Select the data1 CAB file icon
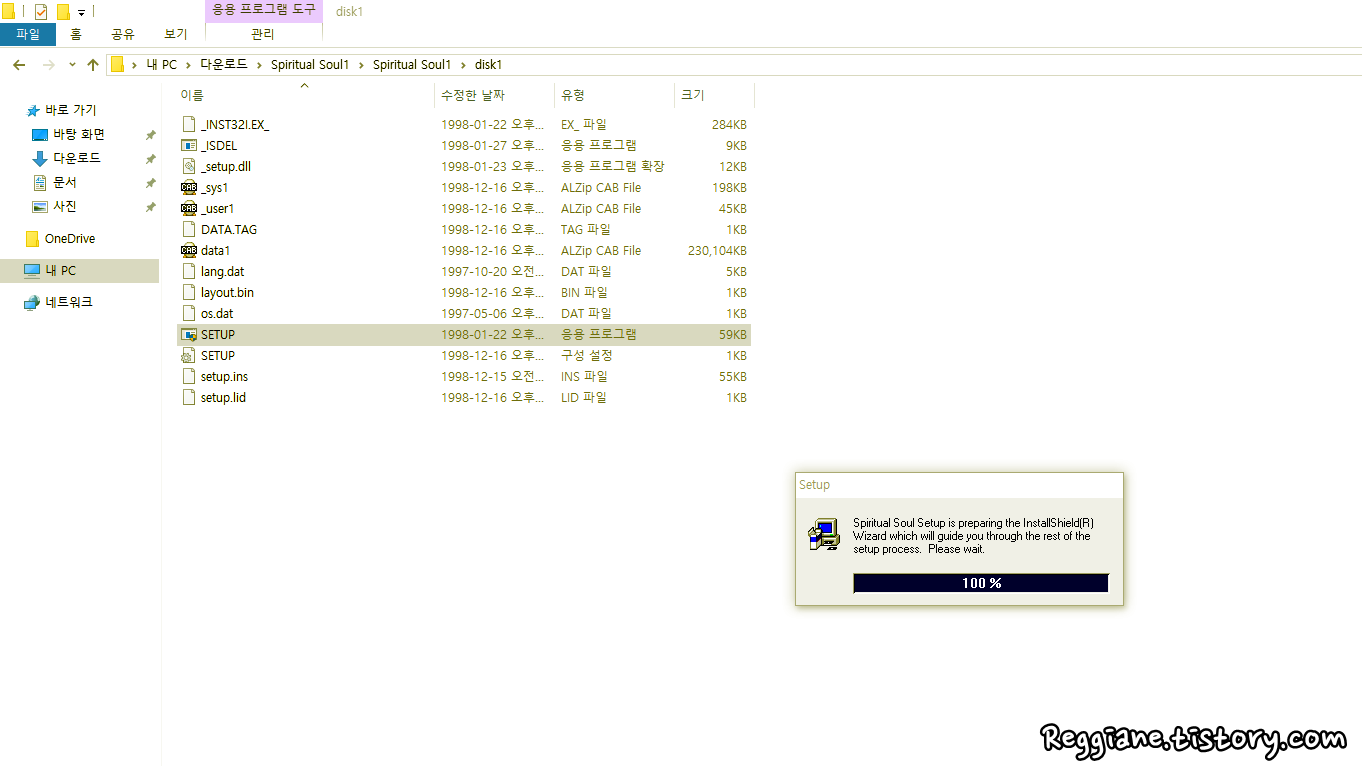1362x766 pixels. click(x=189, y=251)
